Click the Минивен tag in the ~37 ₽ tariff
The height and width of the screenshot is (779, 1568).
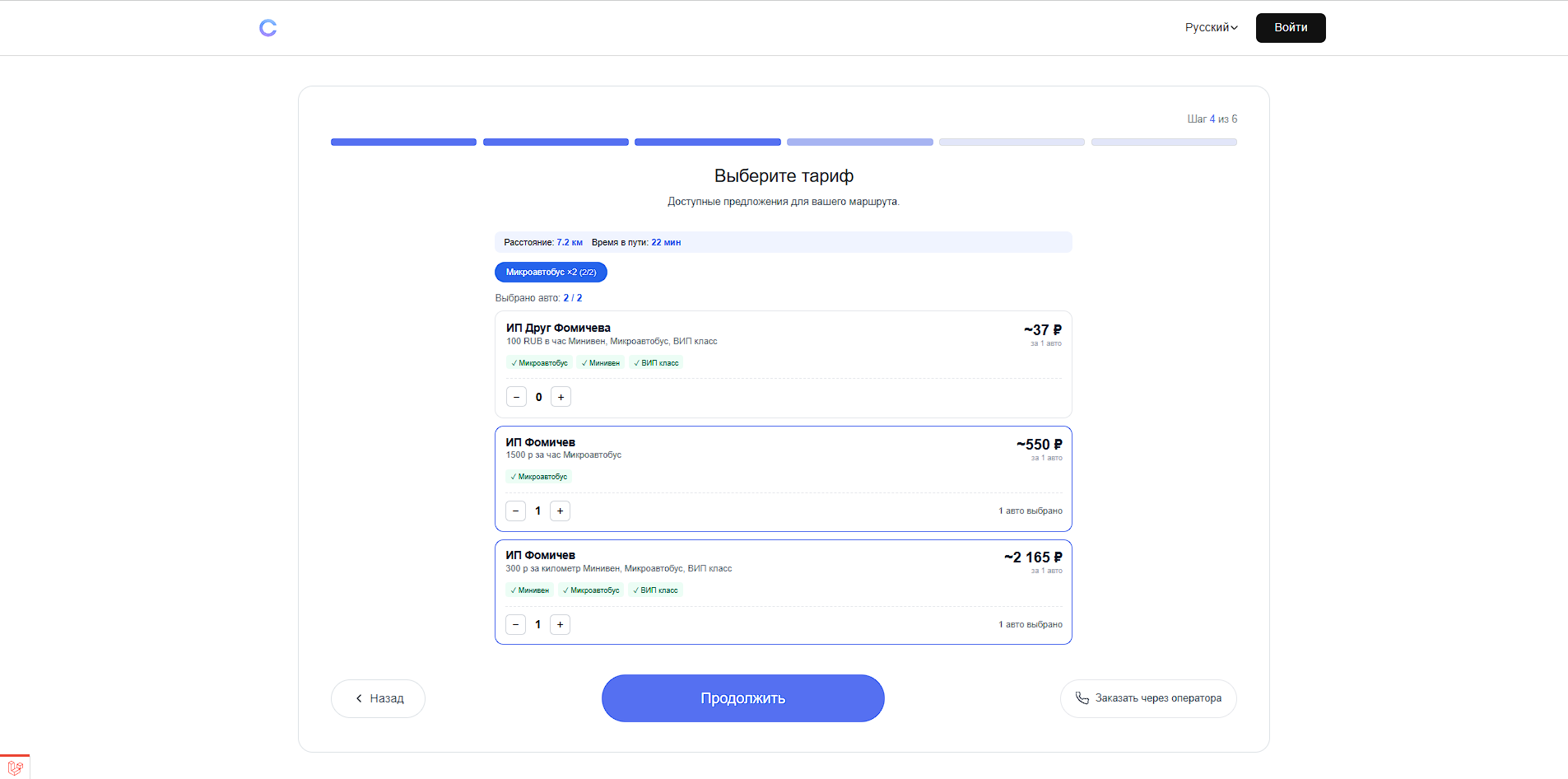point(601,363)
